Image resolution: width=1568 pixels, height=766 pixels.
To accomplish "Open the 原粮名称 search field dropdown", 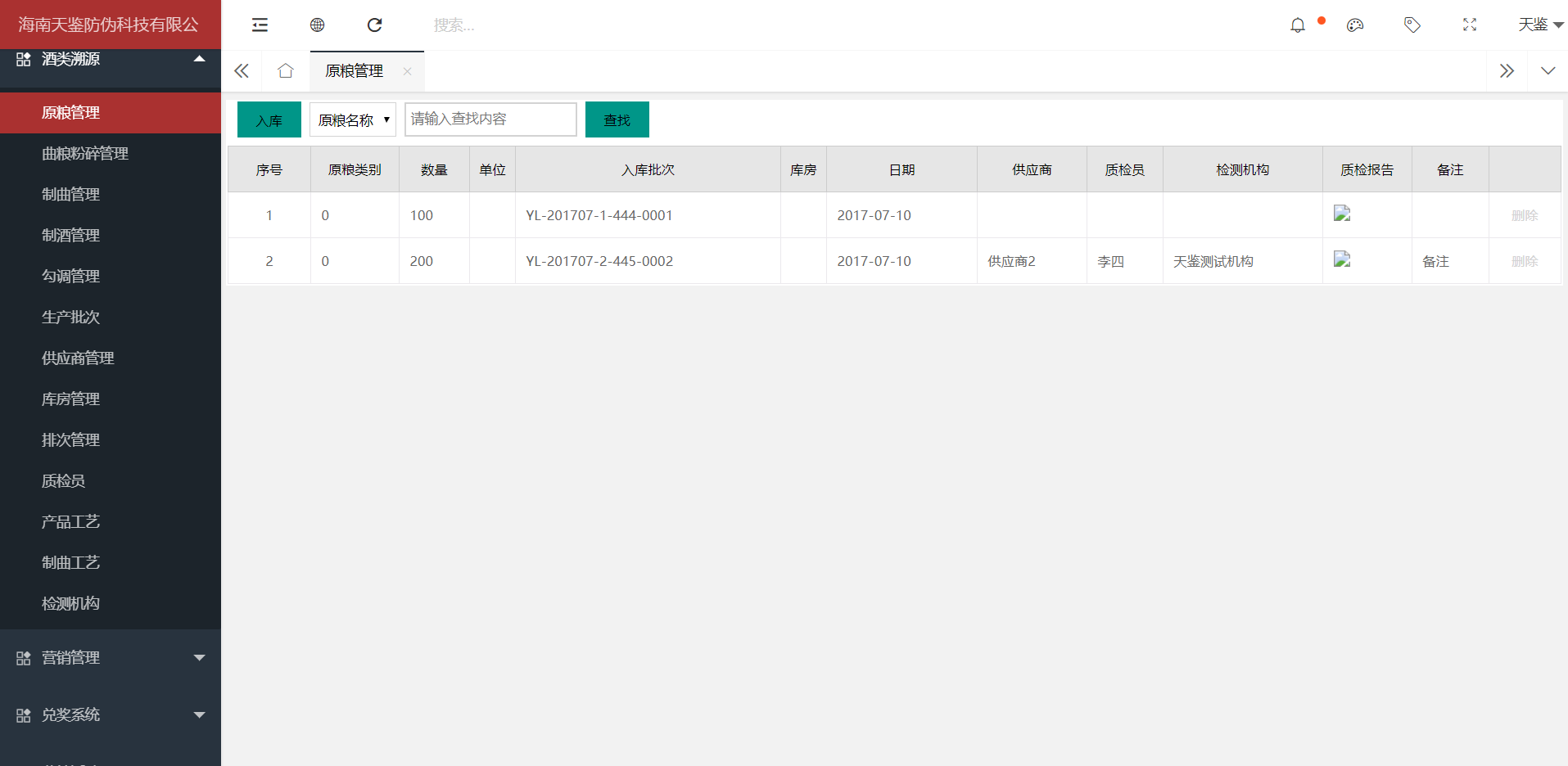I will (x=353, y=120).
